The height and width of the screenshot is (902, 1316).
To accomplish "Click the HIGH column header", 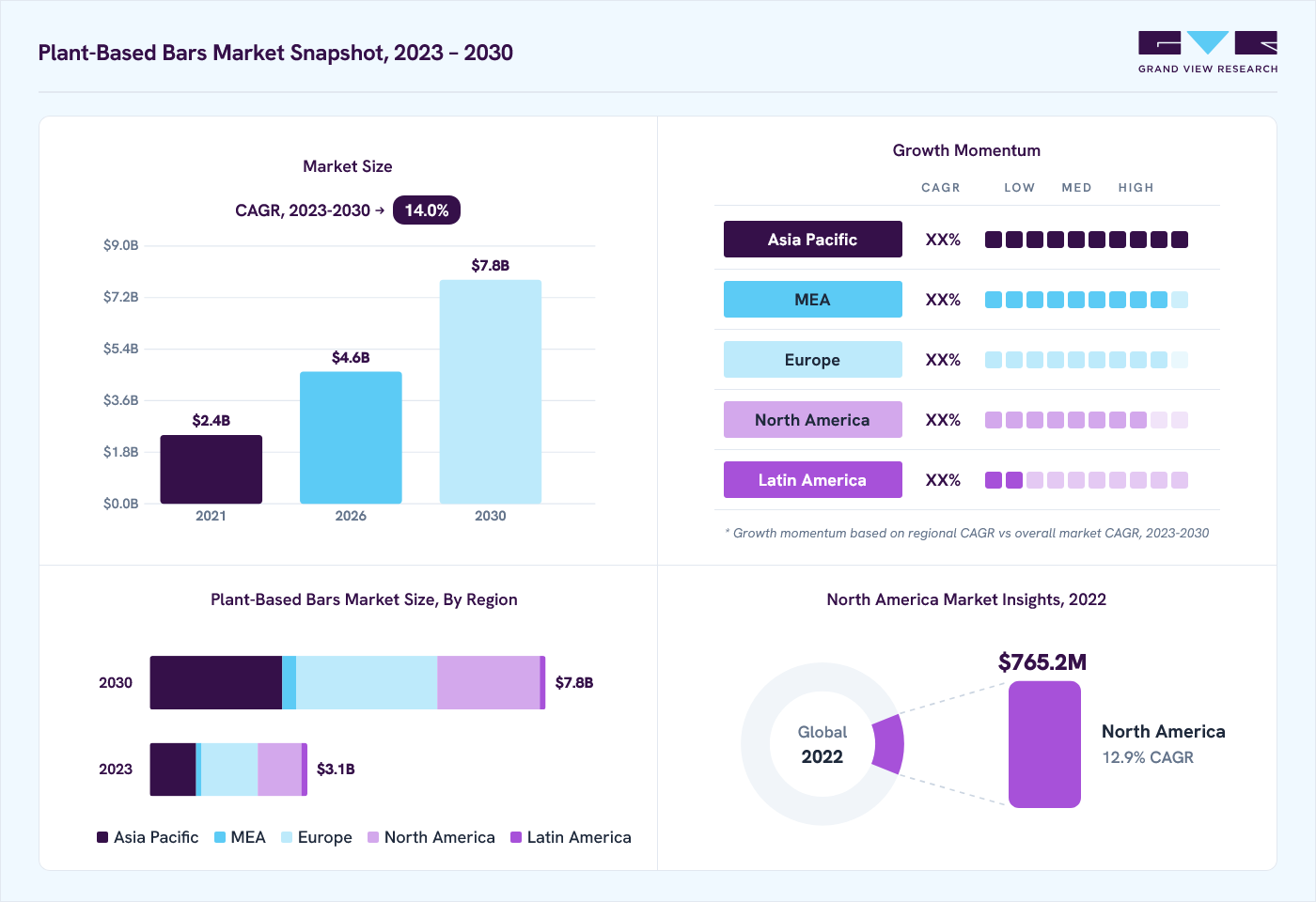I will click(x=1136, y=188).
